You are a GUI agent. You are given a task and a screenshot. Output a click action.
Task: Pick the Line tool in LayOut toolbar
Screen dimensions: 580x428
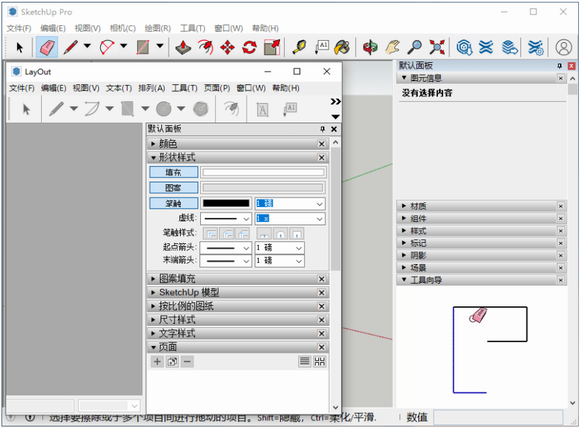point(56,109)
